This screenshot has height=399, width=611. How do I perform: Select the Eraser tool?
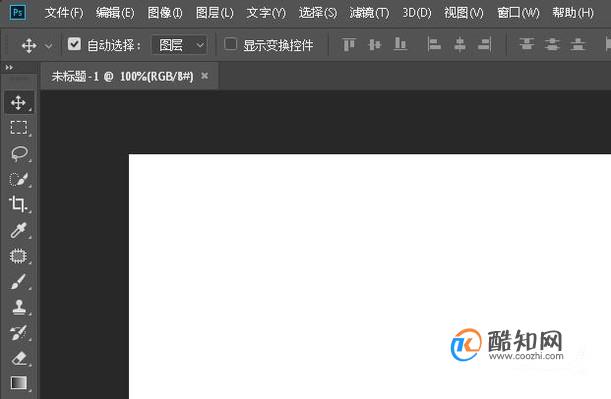pyautogui.click(x=19, y=358)
